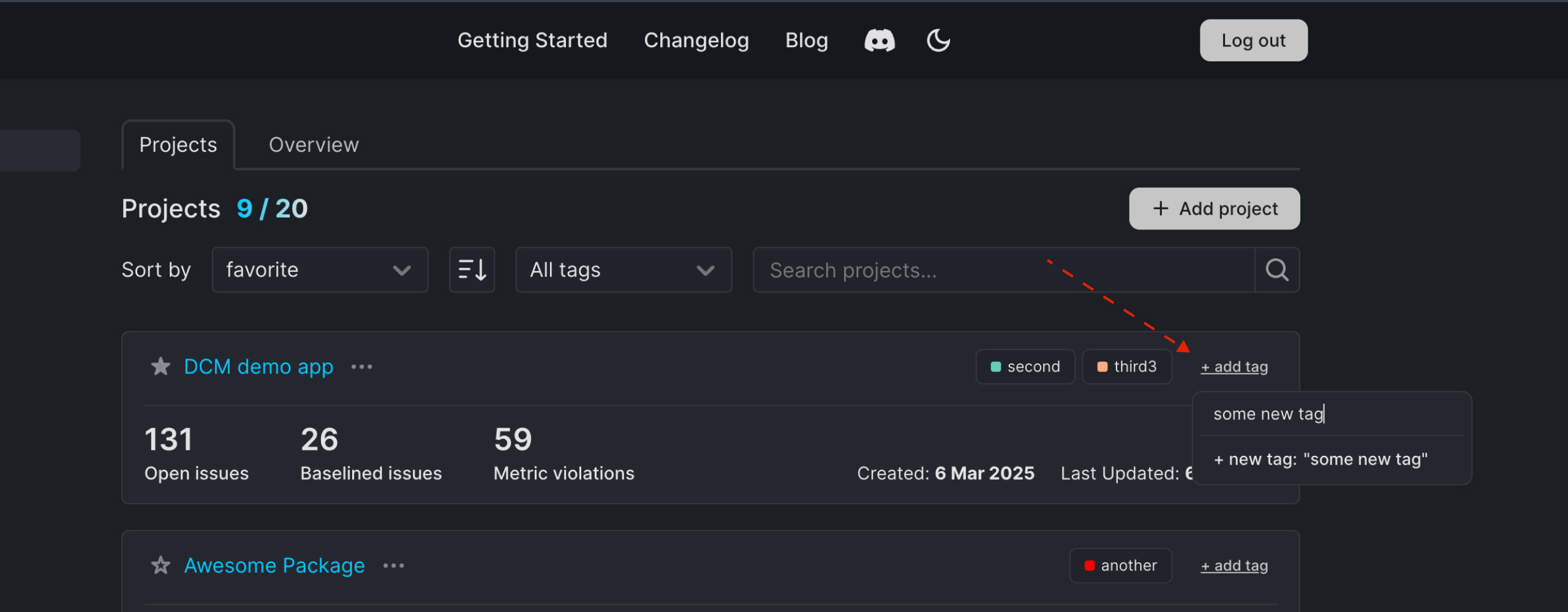Image resolution: width=1568 pixels, height=612 pixels.
Task: Toggle dark mode moon icon
Action: click(938, 41)
